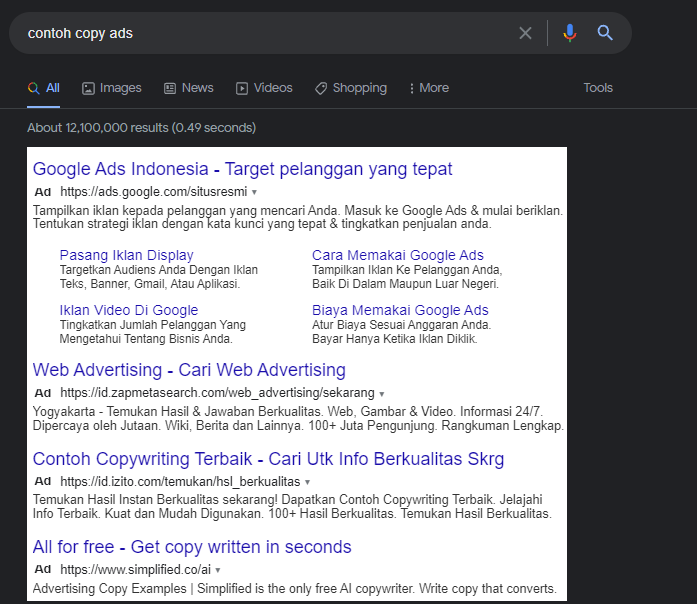Open the Google Ads Indonesia ad headline

[242, 169]
